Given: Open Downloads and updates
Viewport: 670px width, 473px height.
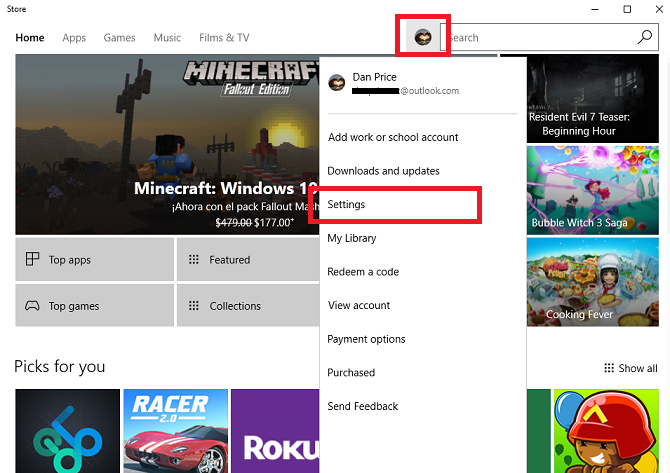Looking at the screenshot, I should [x=383, y=171].
